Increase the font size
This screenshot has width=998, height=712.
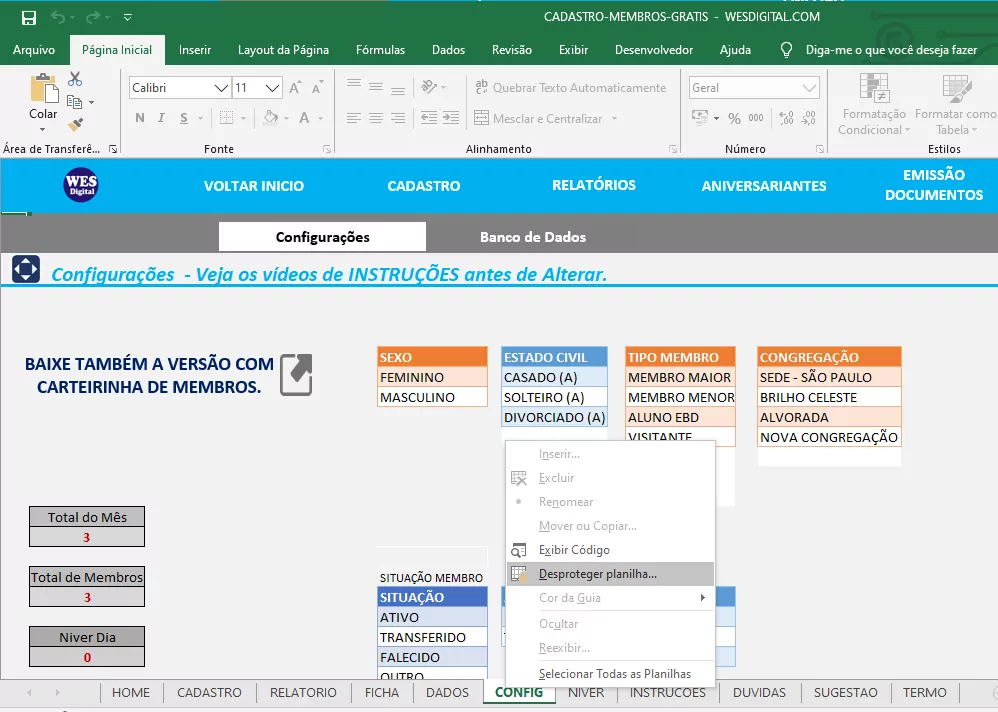[x=295, y=88]
